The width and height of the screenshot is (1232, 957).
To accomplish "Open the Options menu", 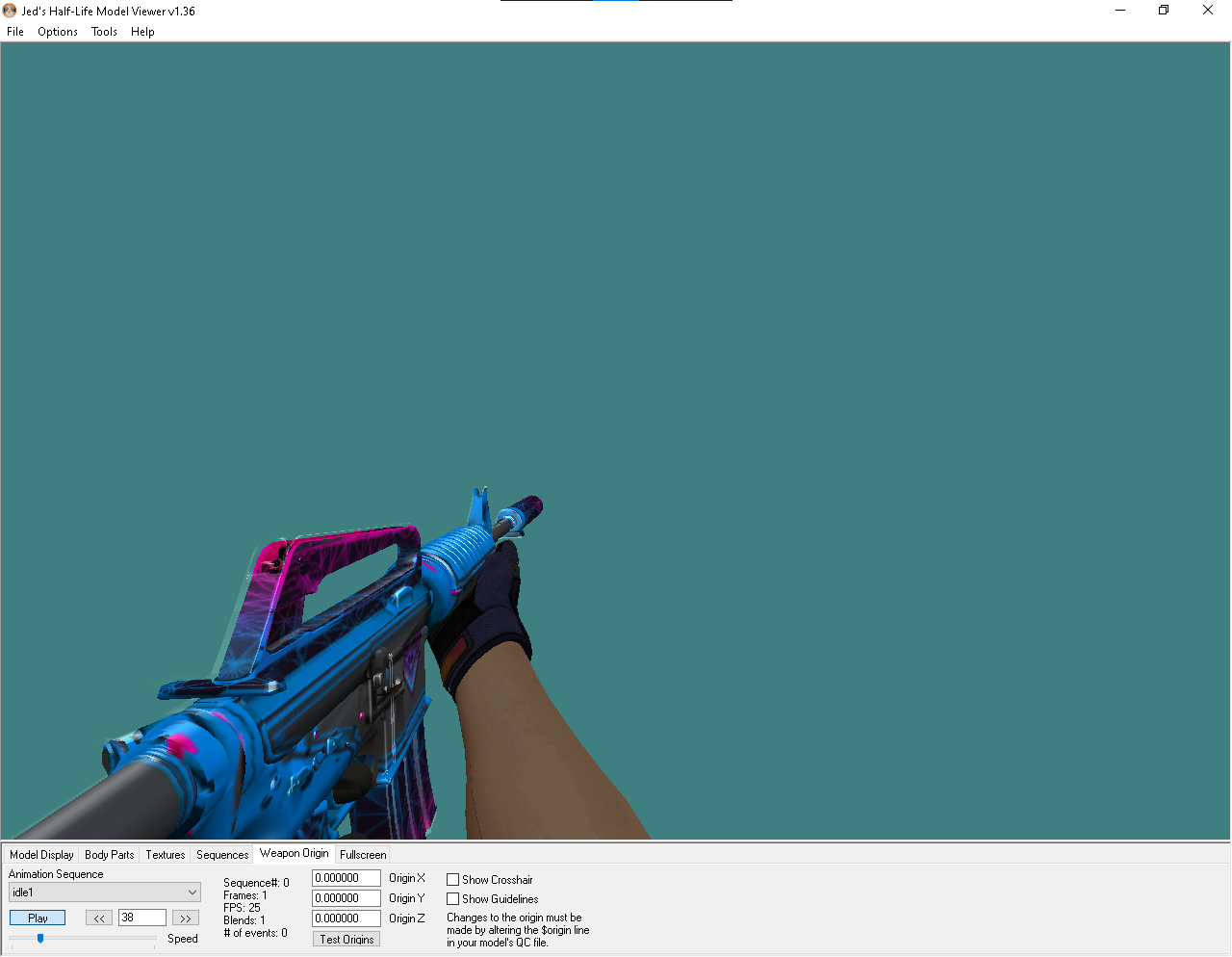I will click(x=58, y=32).
